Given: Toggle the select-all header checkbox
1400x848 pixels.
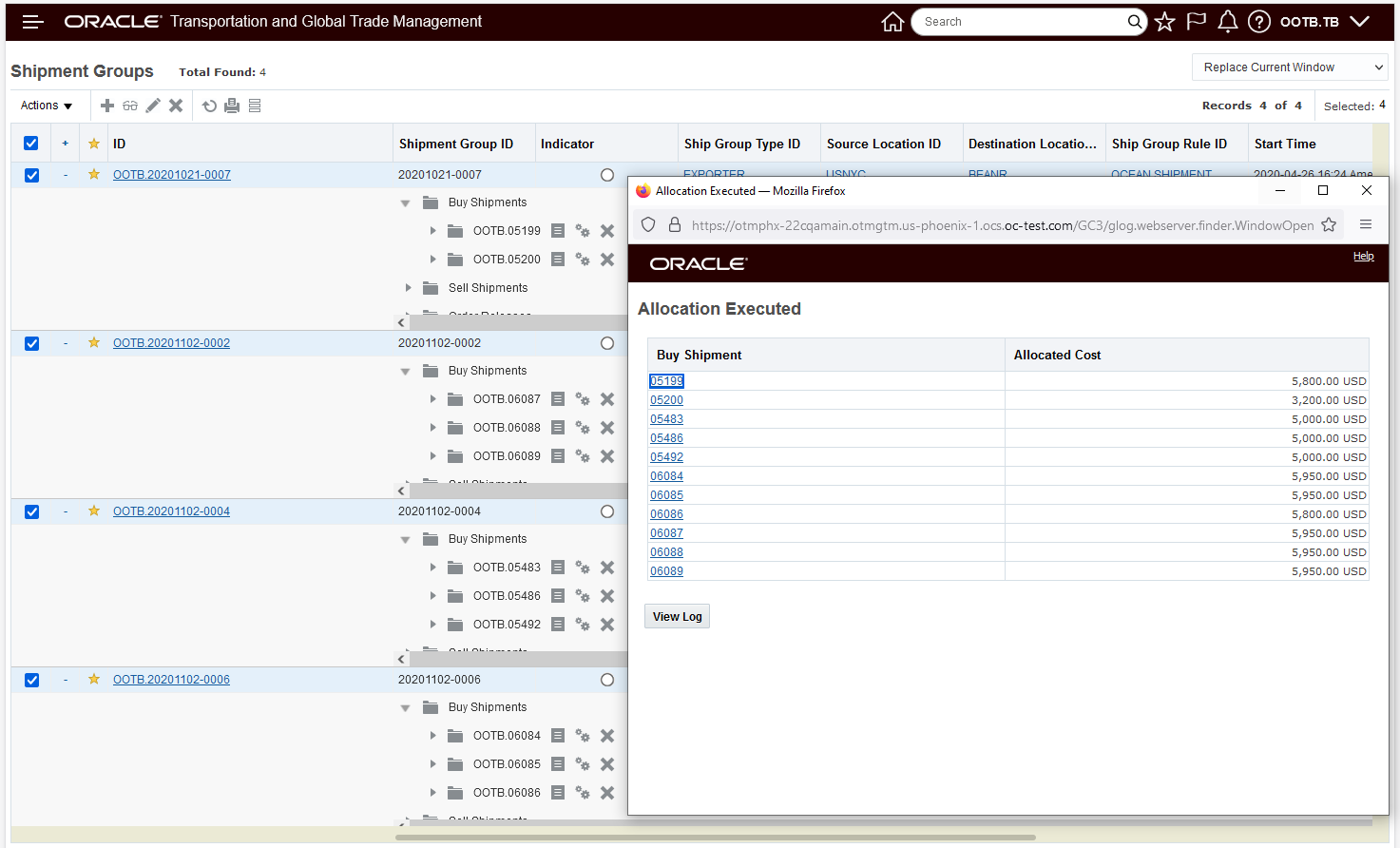Looking at the screenshot, I should (x=31, y=144).
